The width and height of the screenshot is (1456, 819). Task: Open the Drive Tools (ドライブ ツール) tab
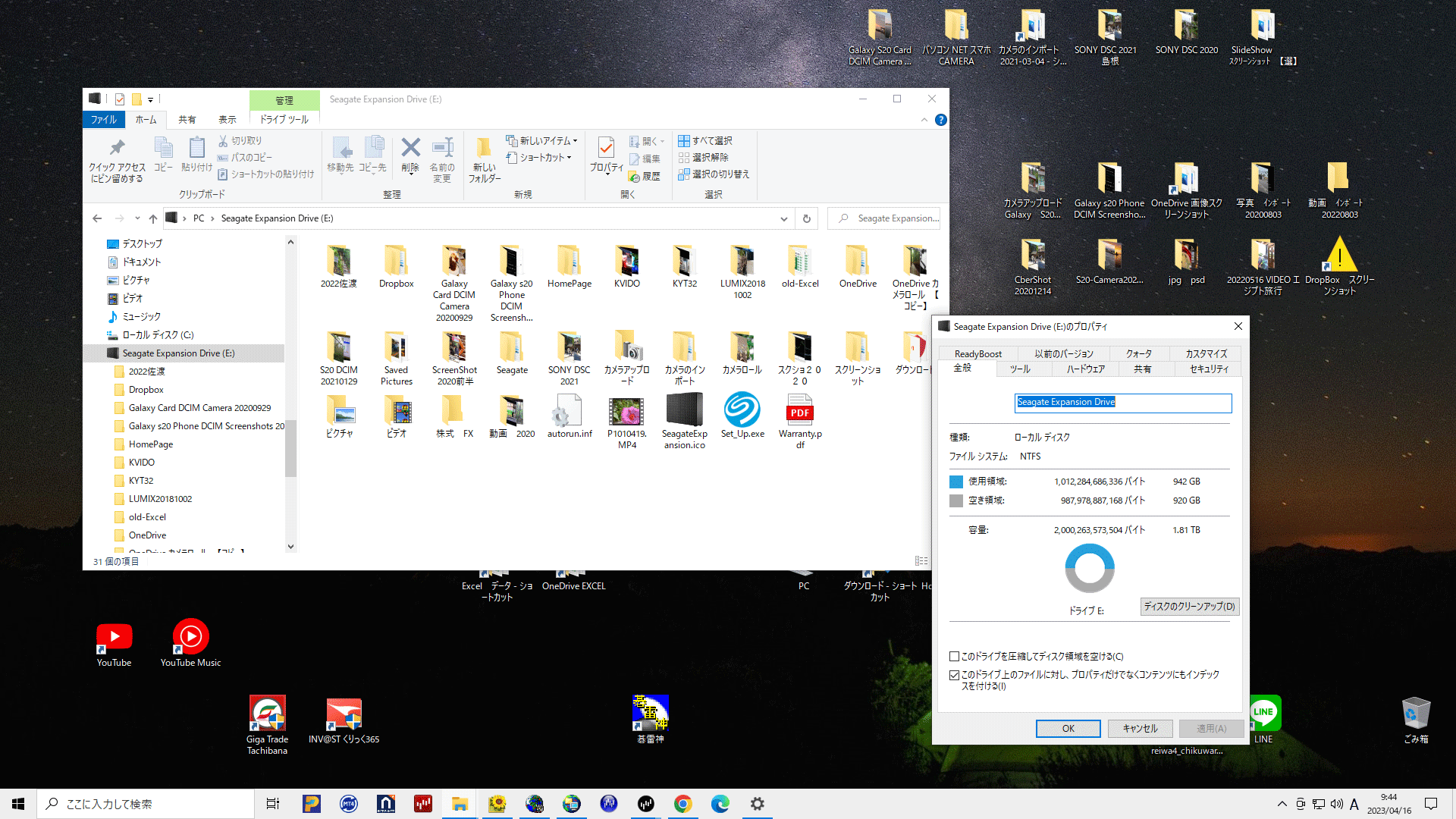[x=284, y=120]
